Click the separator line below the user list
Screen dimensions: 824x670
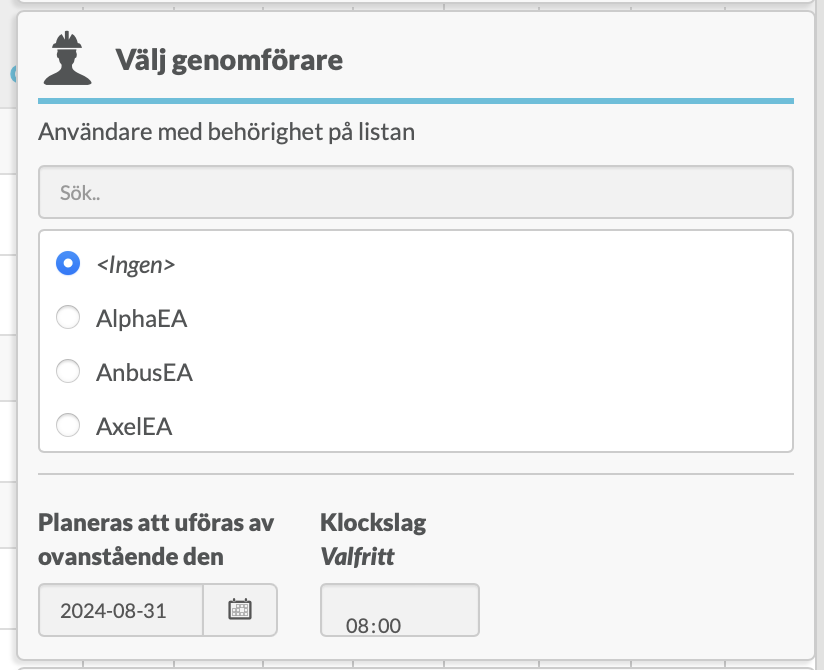tap(415, 473)
